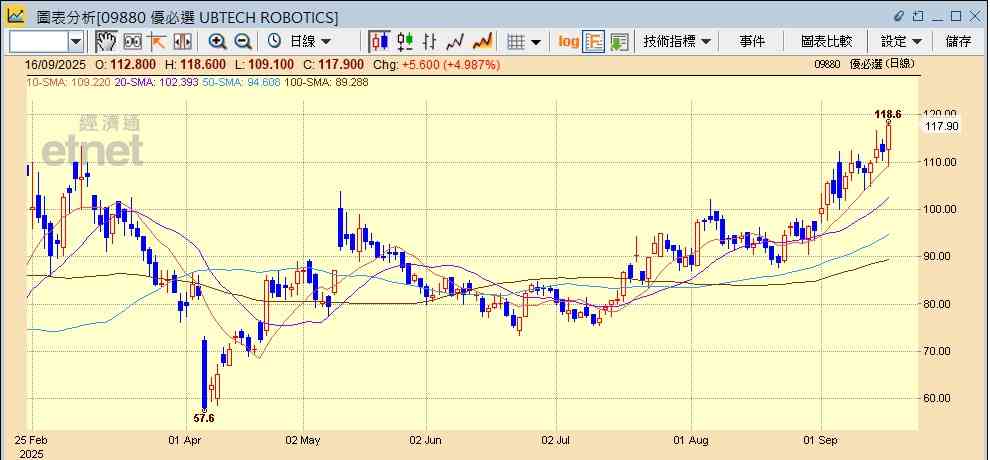990x460 pixels.
Task: Click the paperclip link icon in title bar
Action: [x=900, y=16]
